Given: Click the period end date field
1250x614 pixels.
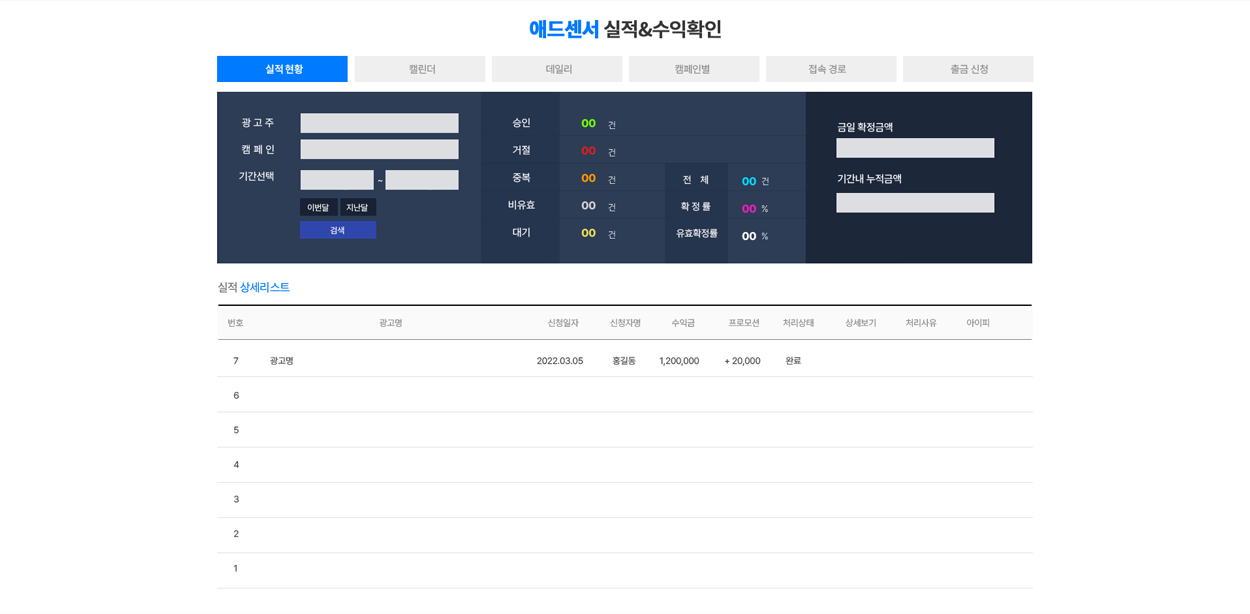Looking at the screenshot, I should [x=422, y=180].
